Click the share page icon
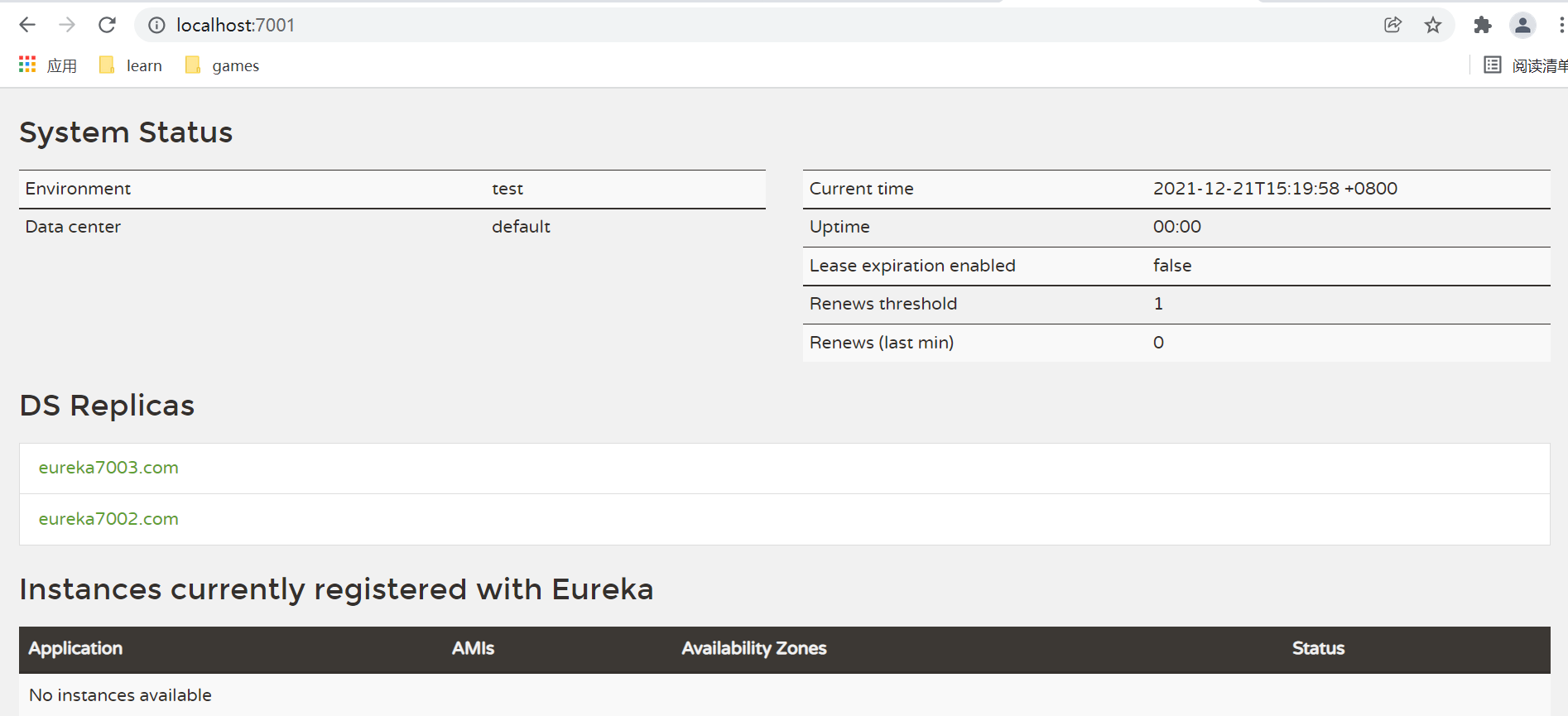This screenshot has height=716, width=1568. (x=1392, y=25)
